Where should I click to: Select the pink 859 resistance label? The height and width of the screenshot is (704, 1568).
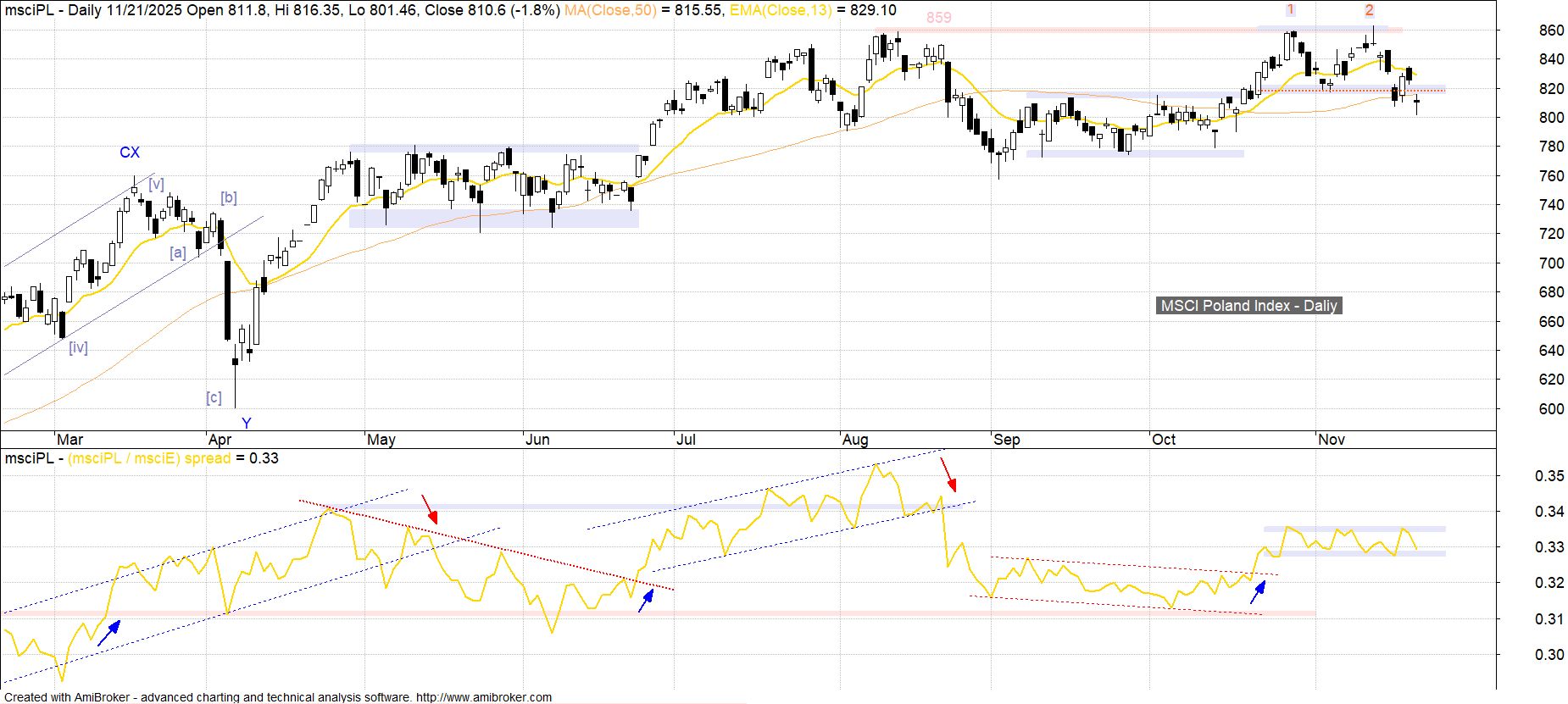click(x=938, y=18)
